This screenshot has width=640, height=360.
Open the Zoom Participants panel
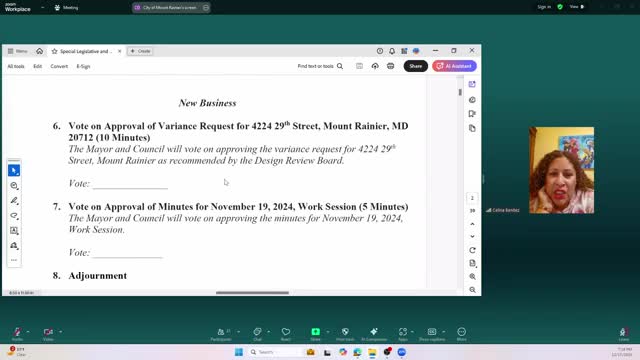pyautogui.click(x=221, y=334)
